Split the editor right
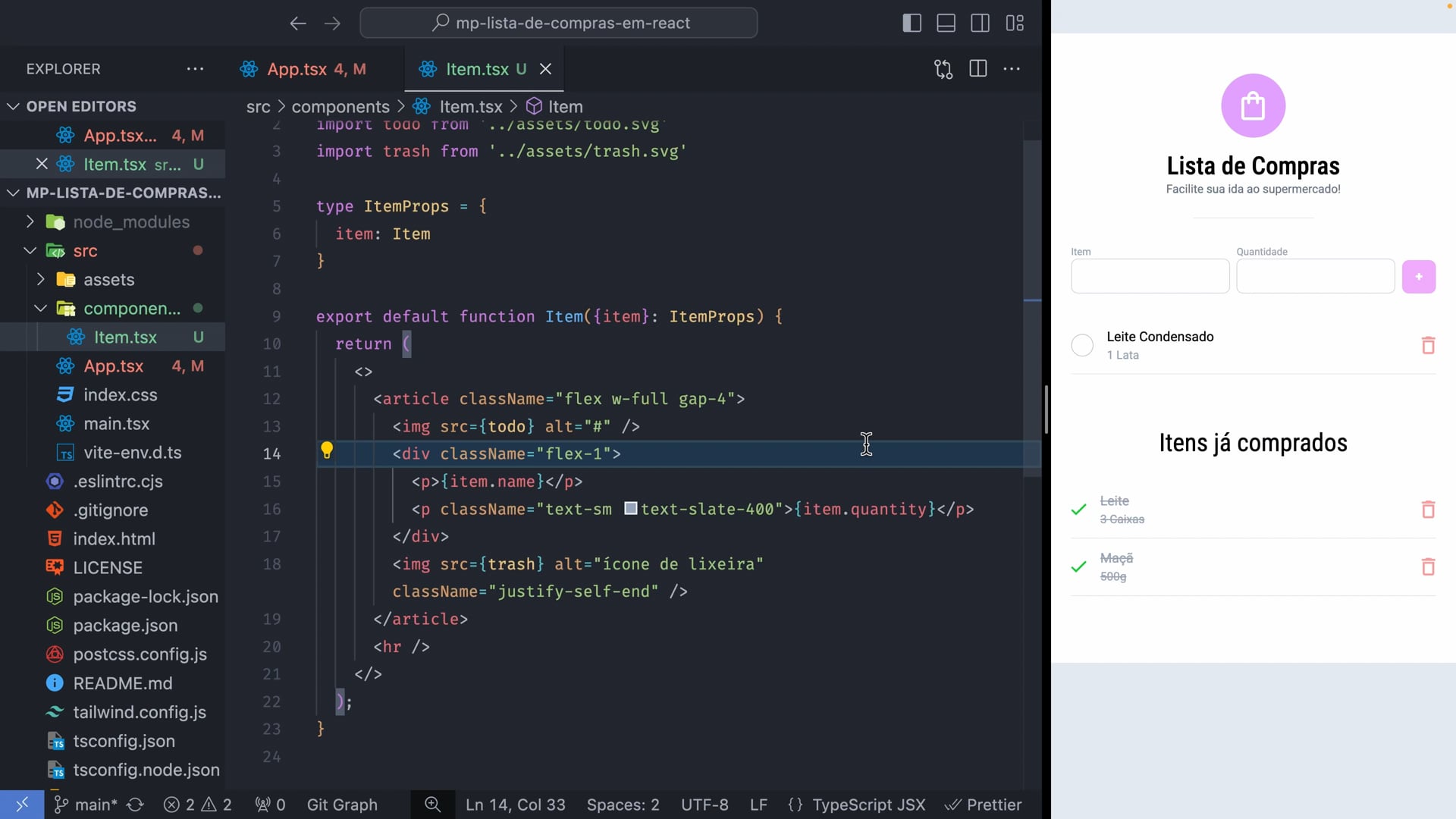Image resolution: width=1456 pixels, height=819 pixels. [977, 69]
